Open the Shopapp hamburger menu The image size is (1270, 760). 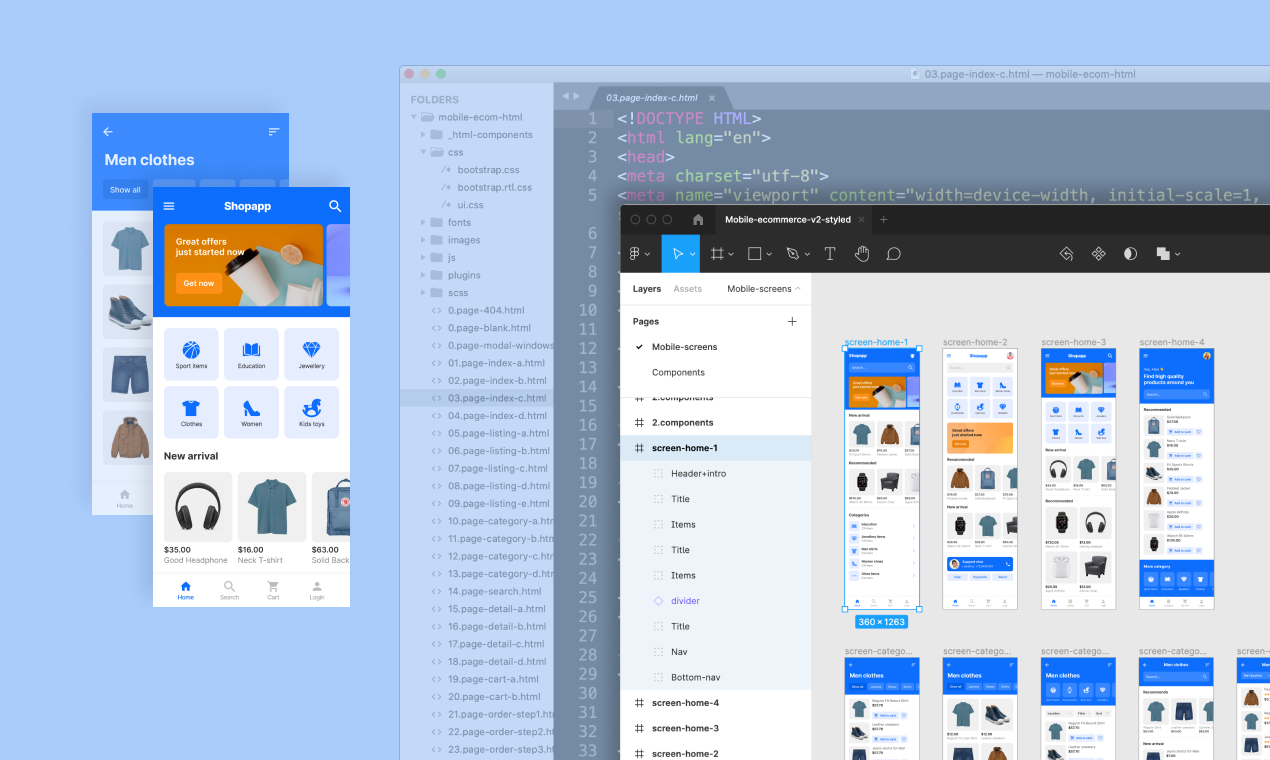[x=168, y=205]
